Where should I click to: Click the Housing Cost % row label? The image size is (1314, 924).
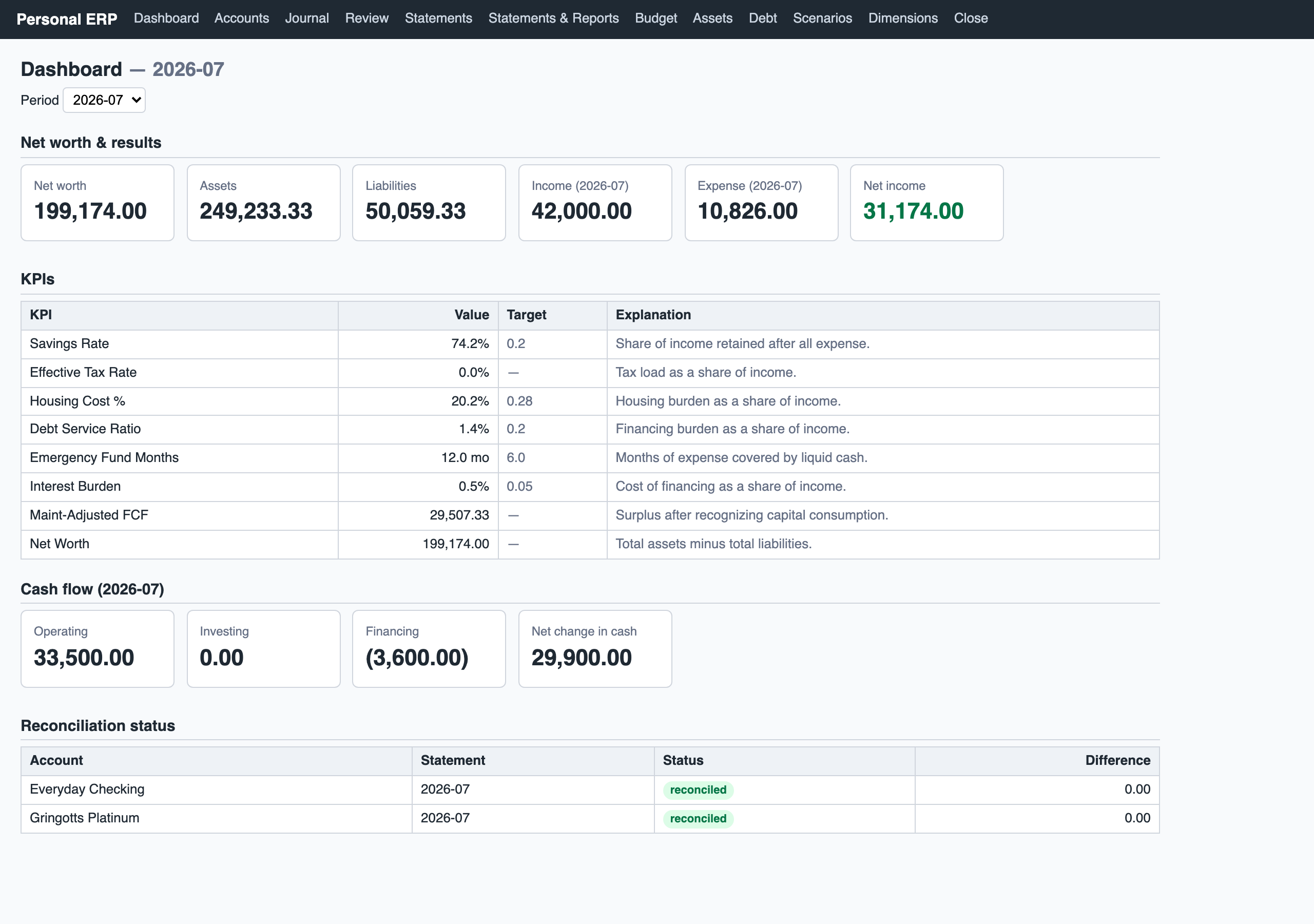tap(78, 401)
